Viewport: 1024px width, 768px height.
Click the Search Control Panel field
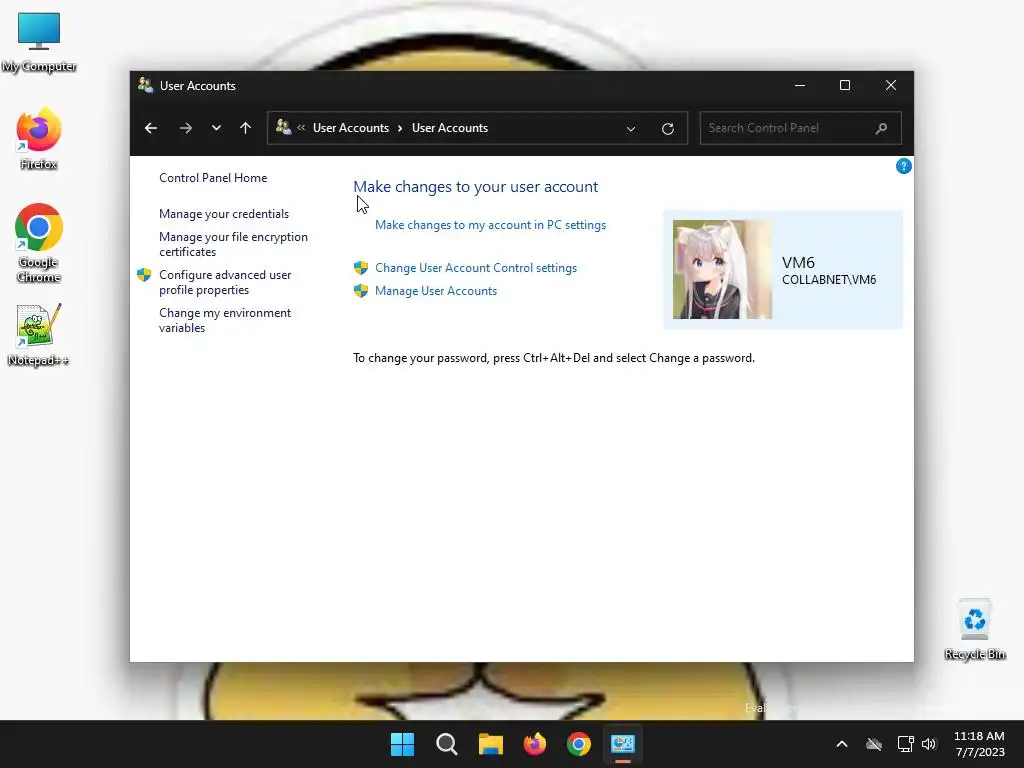[x=800, y=128]
